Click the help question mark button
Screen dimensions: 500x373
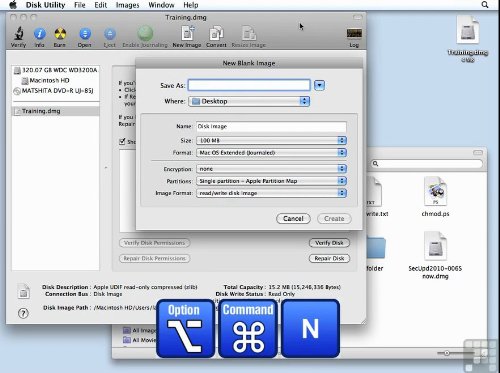pyautogui.click(x=23, y=313)
